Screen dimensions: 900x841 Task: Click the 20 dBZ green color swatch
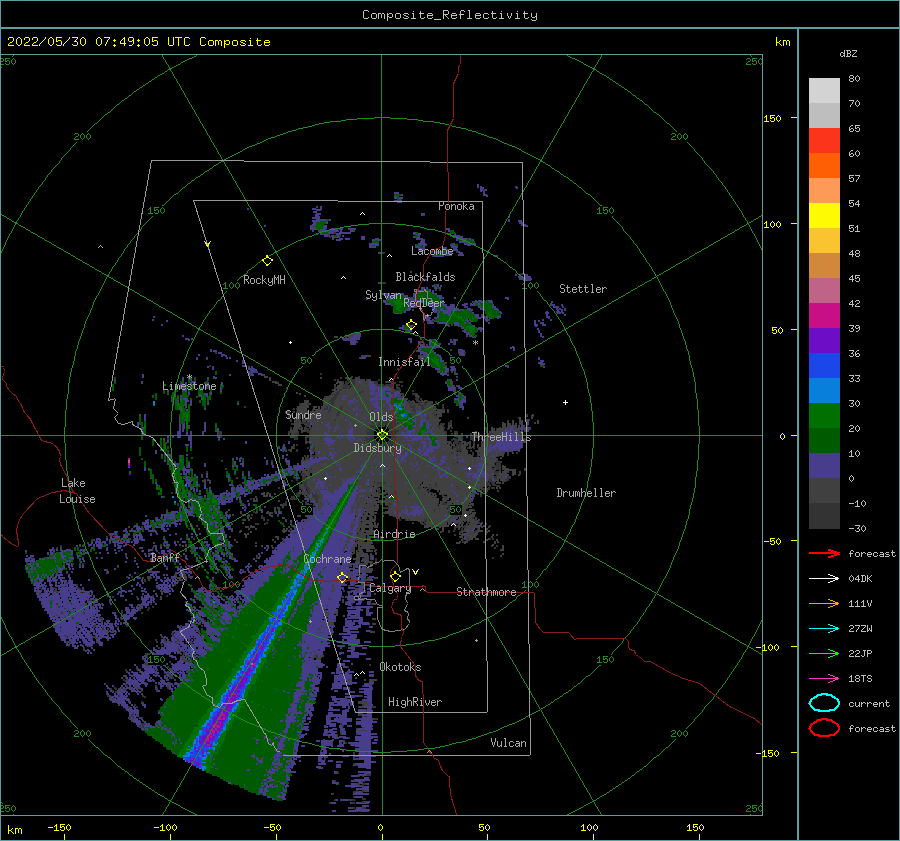point(824,415)
